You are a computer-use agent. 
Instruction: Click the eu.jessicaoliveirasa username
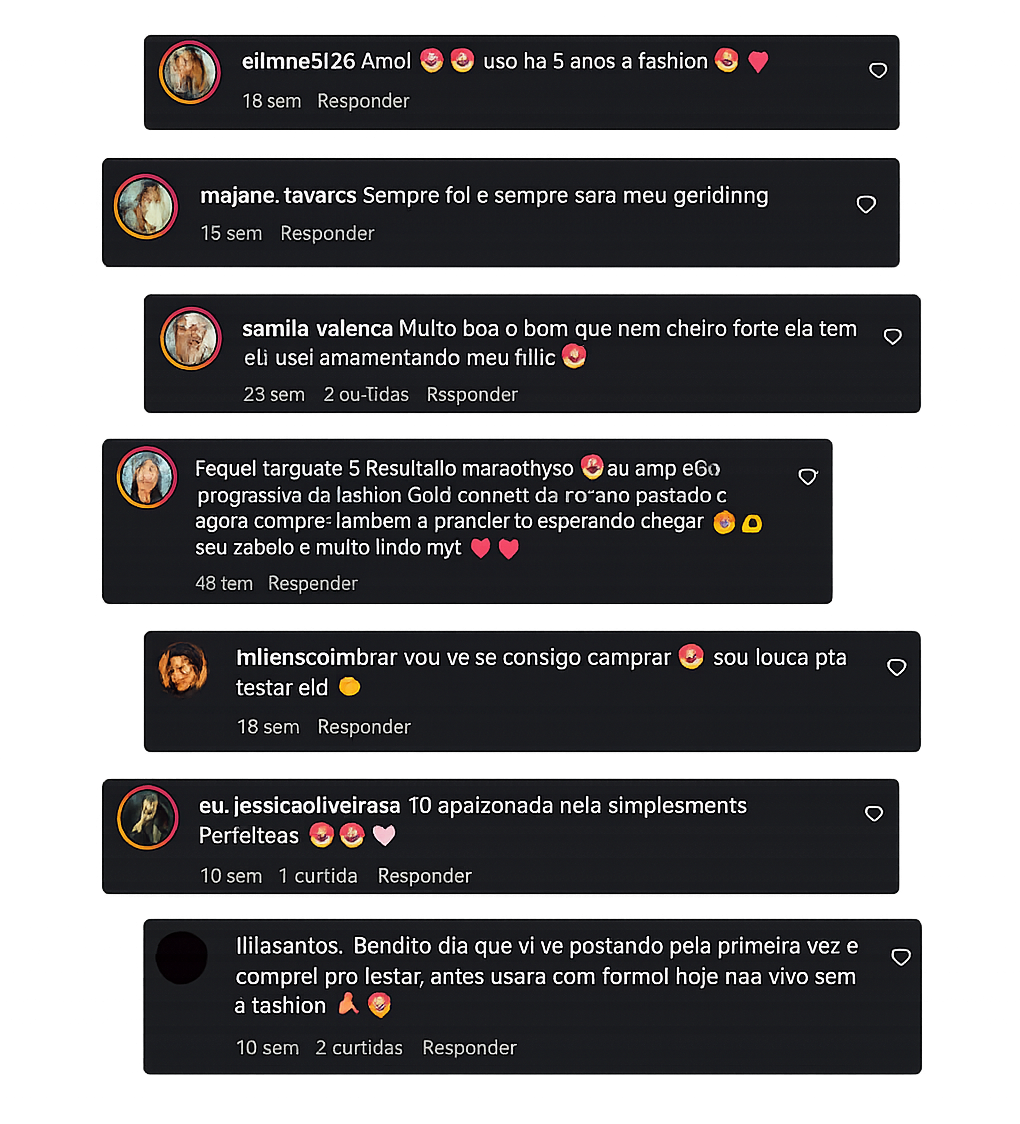[x=300, y=805]
